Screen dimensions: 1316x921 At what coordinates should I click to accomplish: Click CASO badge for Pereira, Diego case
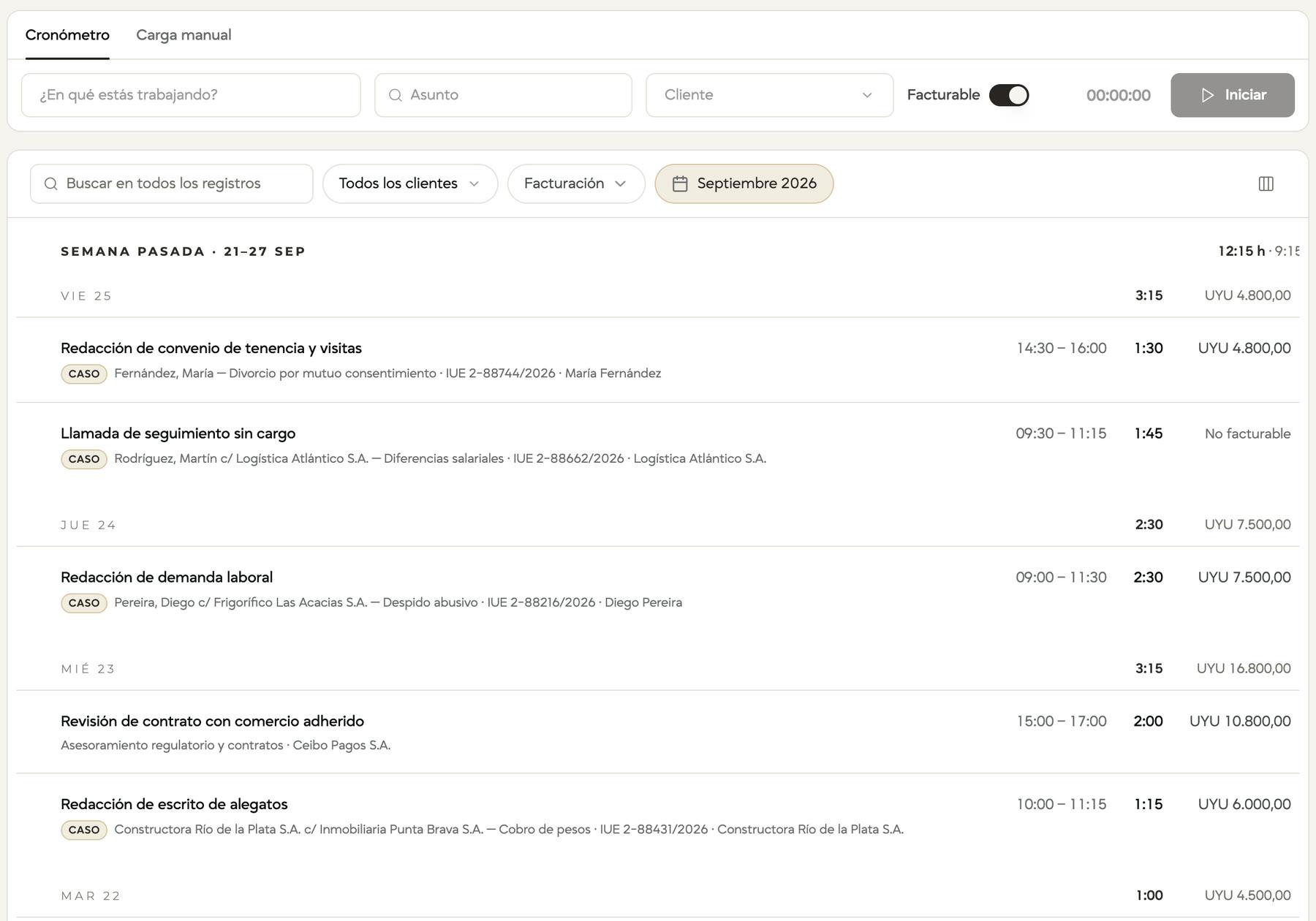point(84,603)
